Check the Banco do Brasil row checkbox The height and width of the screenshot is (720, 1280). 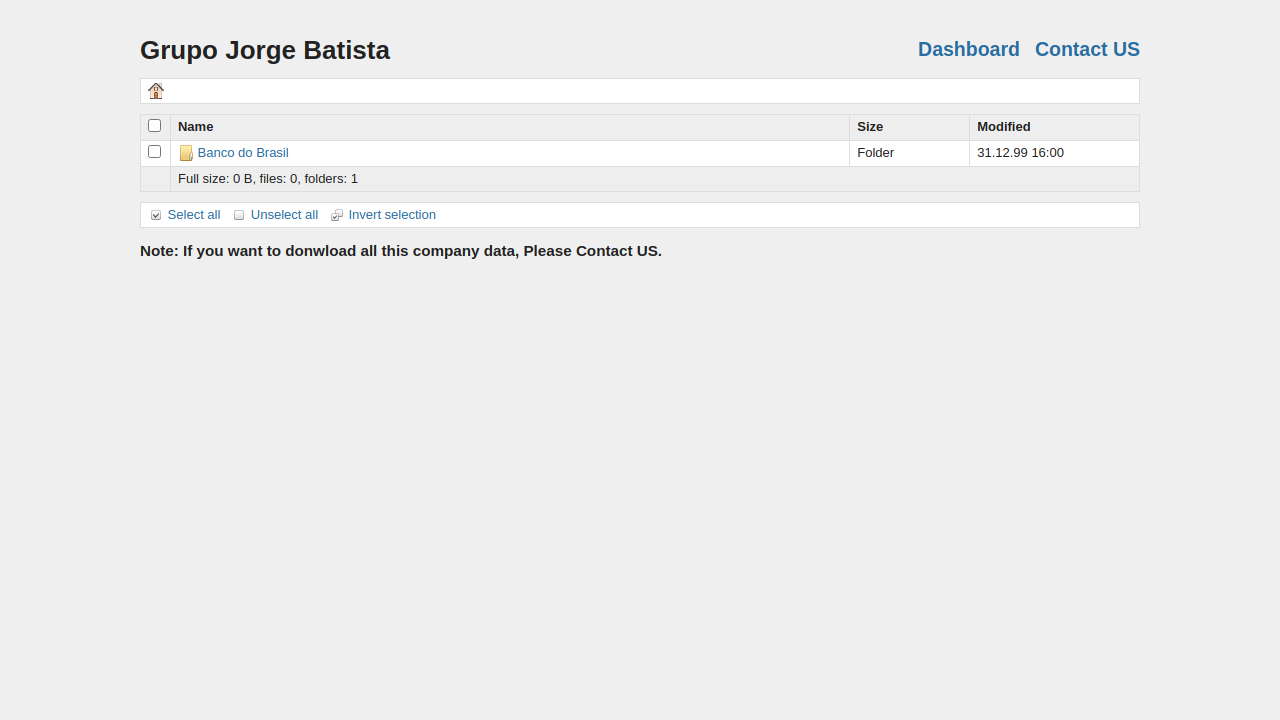tap(155, 152)
